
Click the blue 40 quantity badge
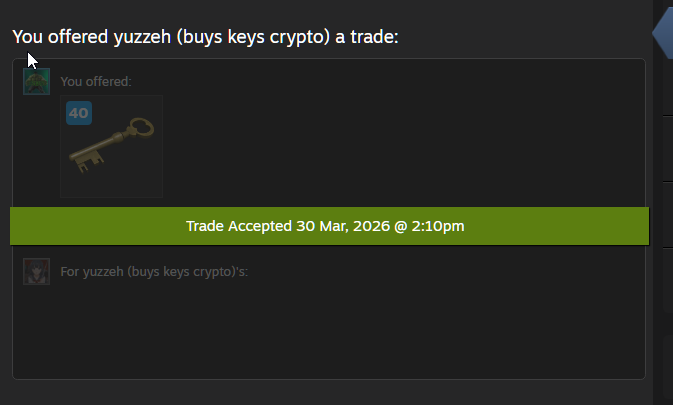(79, 113)
